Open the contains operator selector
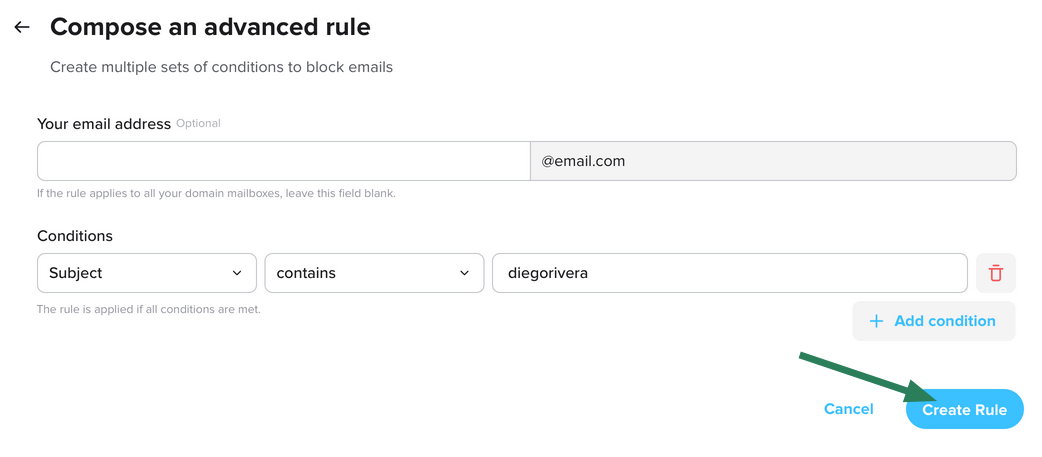This screenshot has width=1042, height=457. [374, 273]
